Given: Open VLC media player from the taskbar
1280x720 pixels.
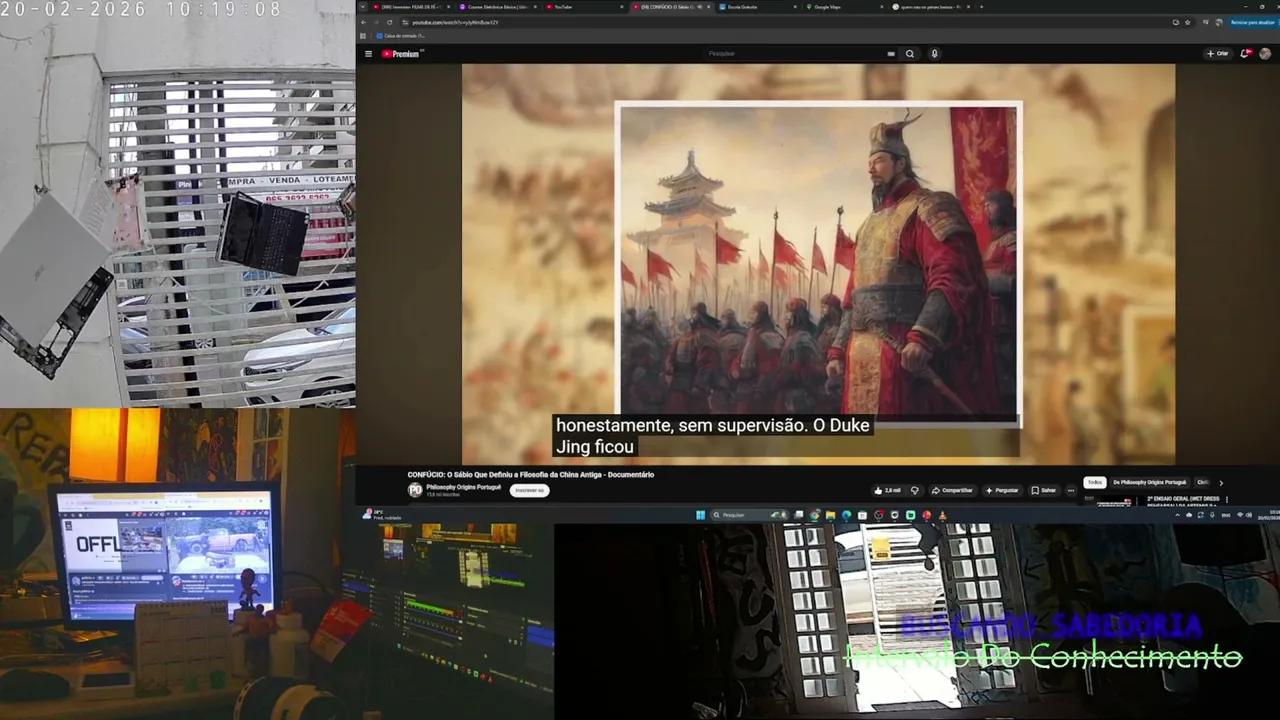Looking at the screenshot, I should pyautogui.click(x=942, y=515).
